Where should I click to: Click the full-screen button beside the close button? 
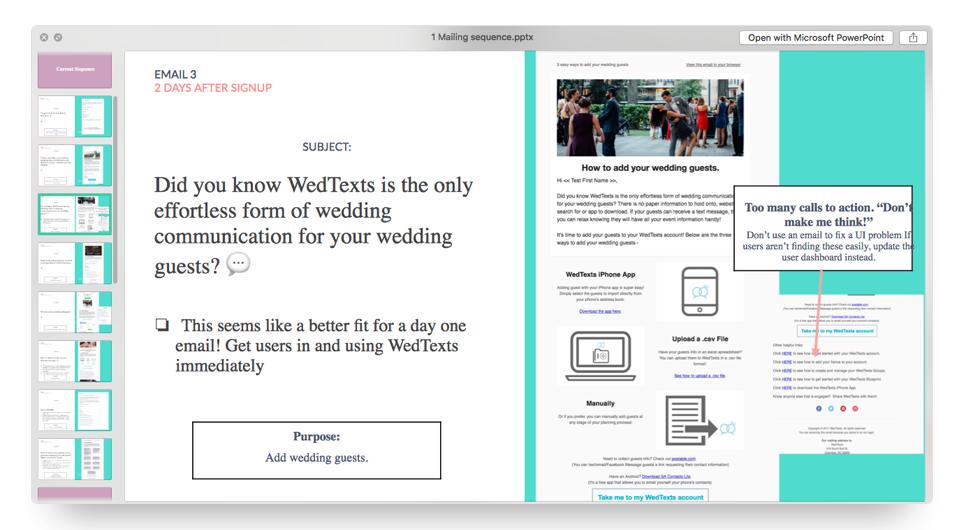(x=58, y=38)
